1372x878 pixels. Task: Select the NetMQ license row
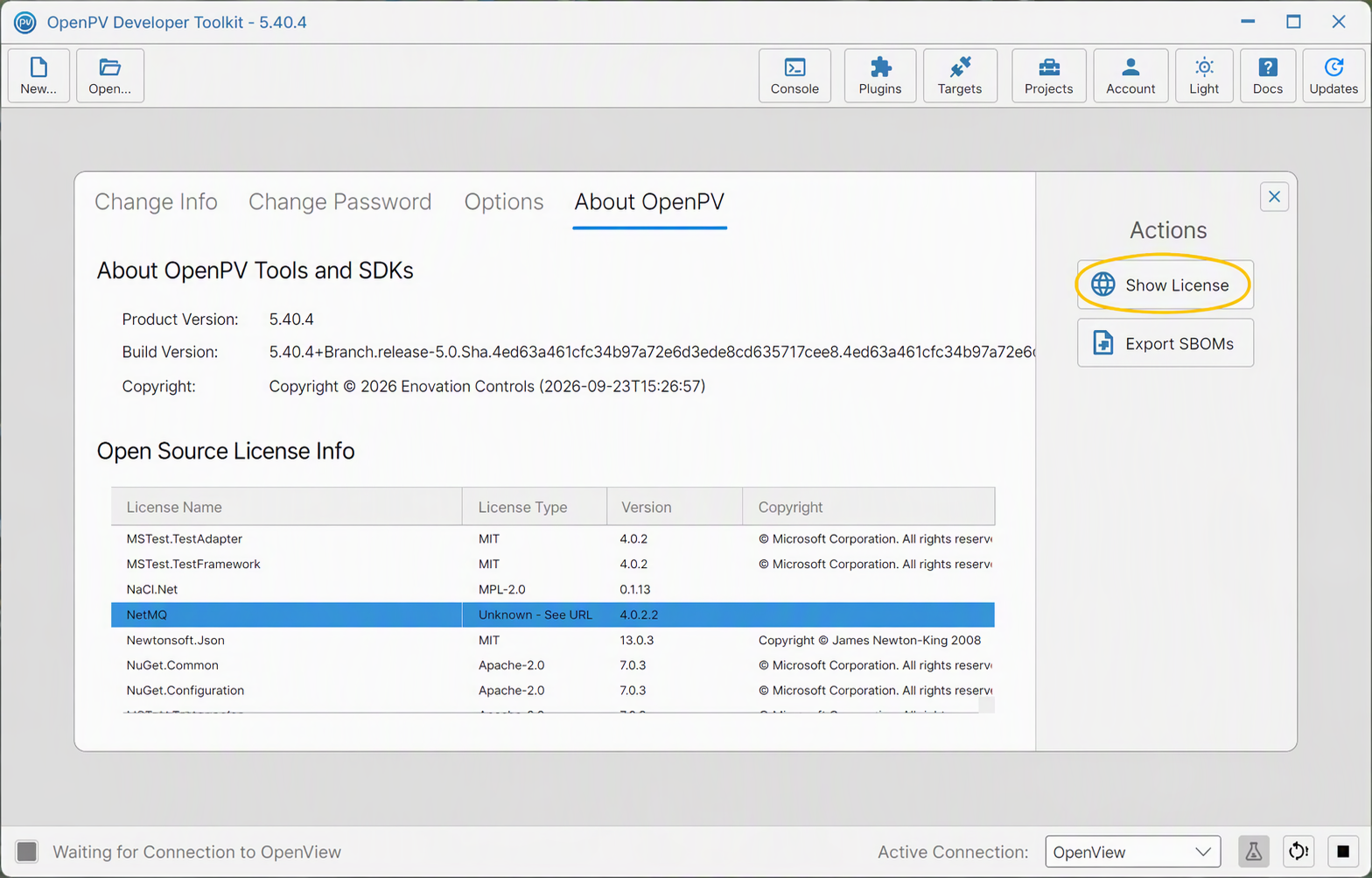point(553,615)
